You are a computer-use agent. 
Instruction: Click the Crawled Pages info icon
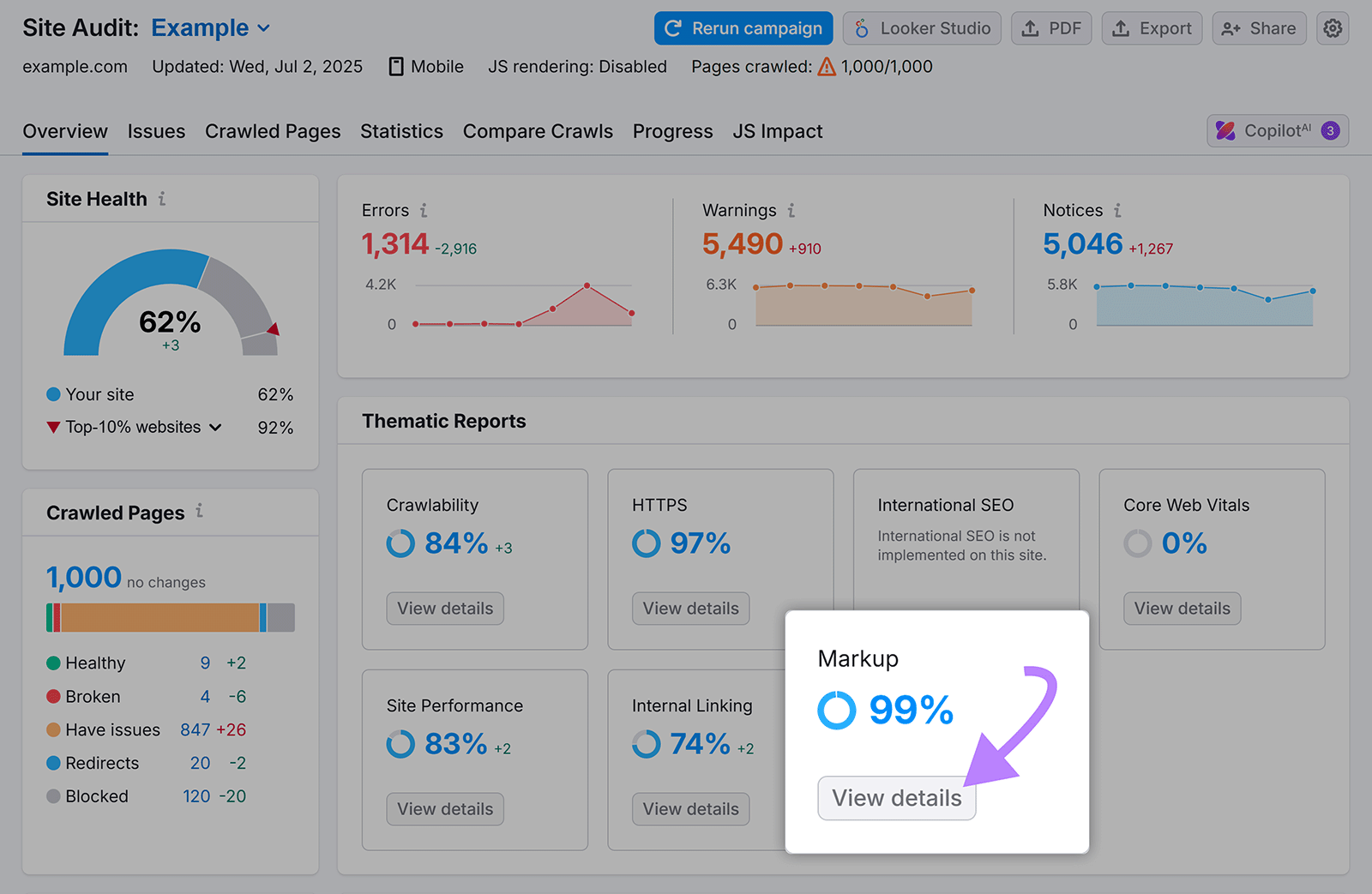tap(198, 512)
